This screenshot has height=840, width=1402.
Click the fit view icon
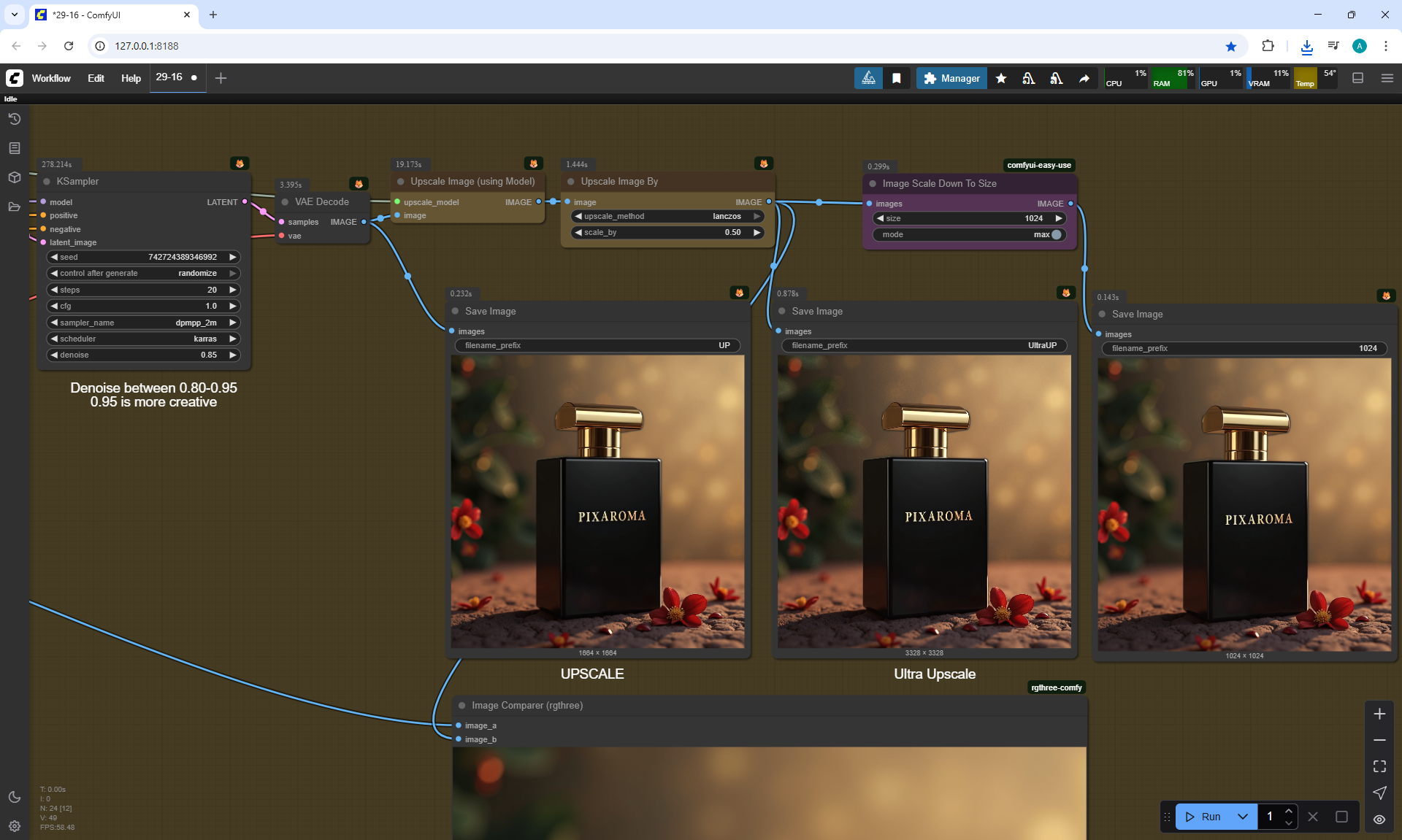1379,766
